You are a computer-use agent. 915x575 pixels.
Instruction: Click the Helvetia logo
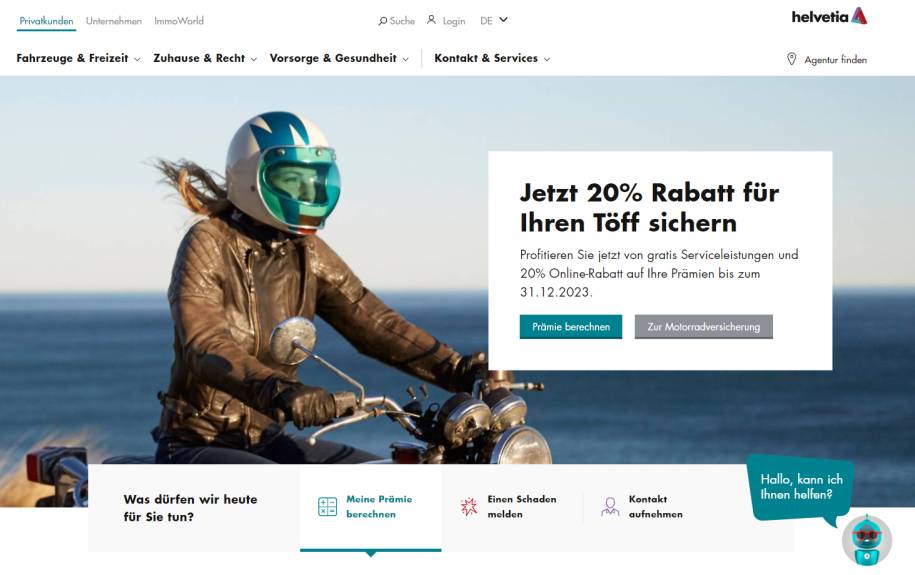click(x=829, y=16)
